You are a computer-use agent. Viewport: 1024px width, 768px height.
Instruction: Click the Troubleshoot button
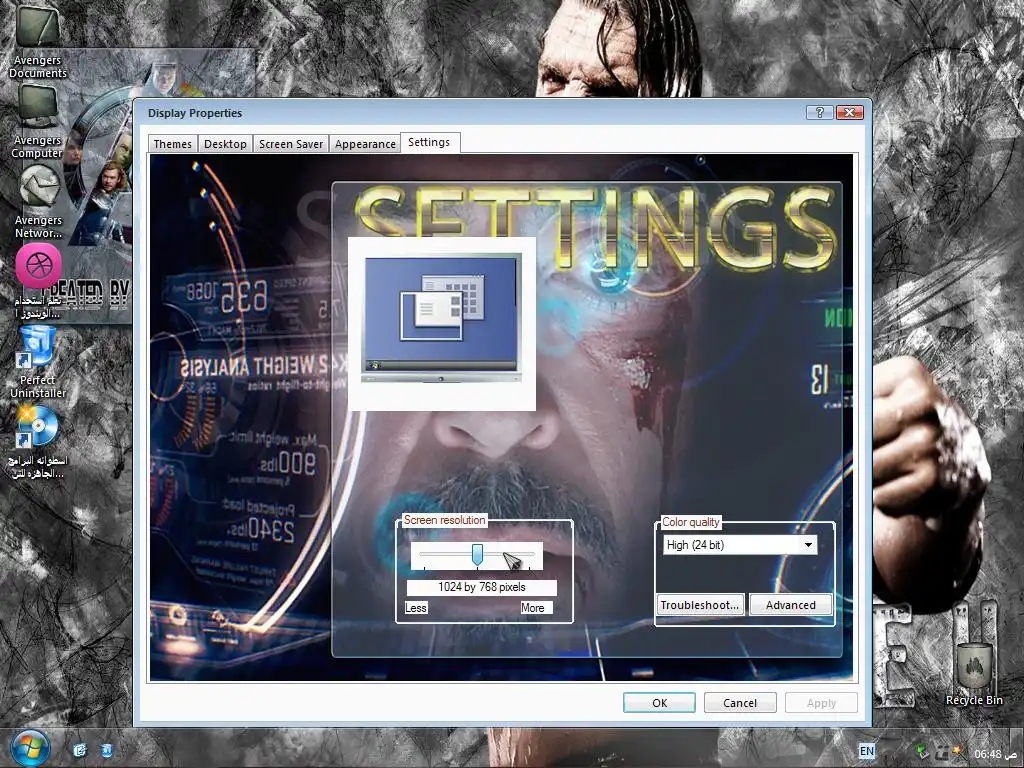click(x=699, y=605)
